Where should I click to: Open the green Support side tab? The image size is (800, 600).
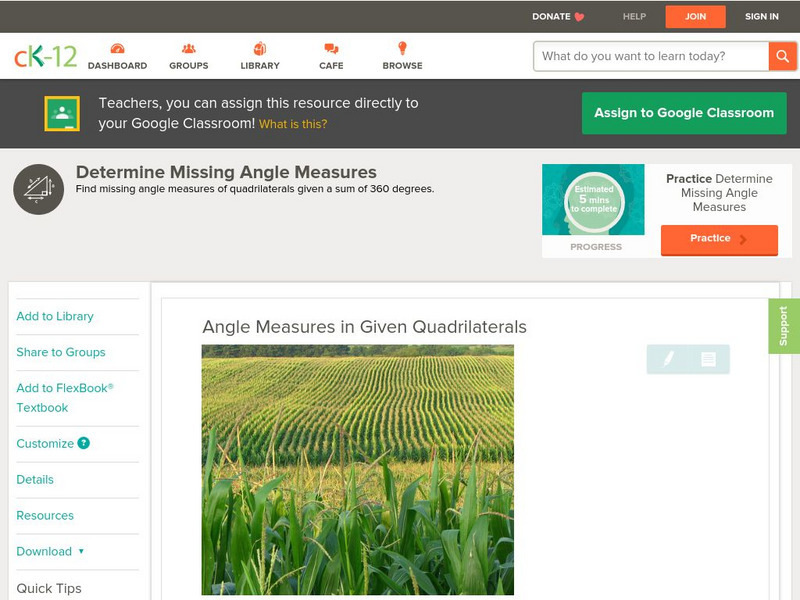[x=784, y=326]
